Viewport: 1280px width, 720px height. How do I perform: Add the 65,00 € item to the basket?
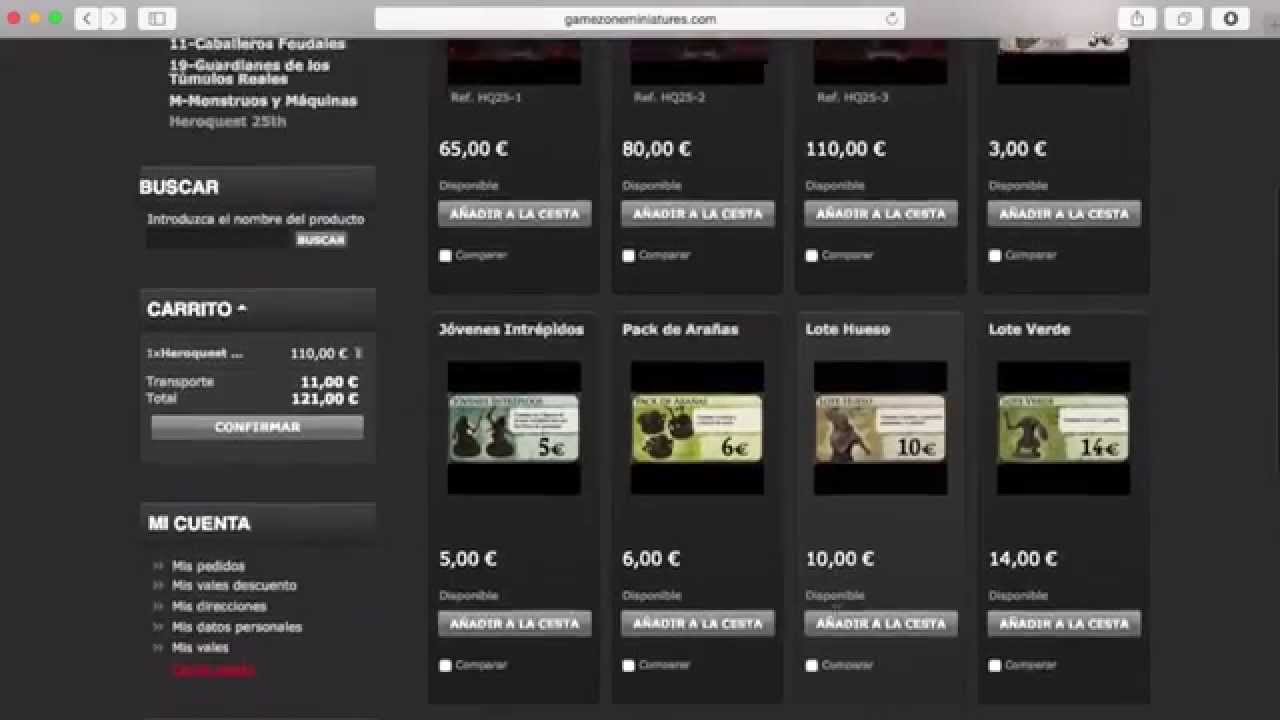(x=514, y=214)
